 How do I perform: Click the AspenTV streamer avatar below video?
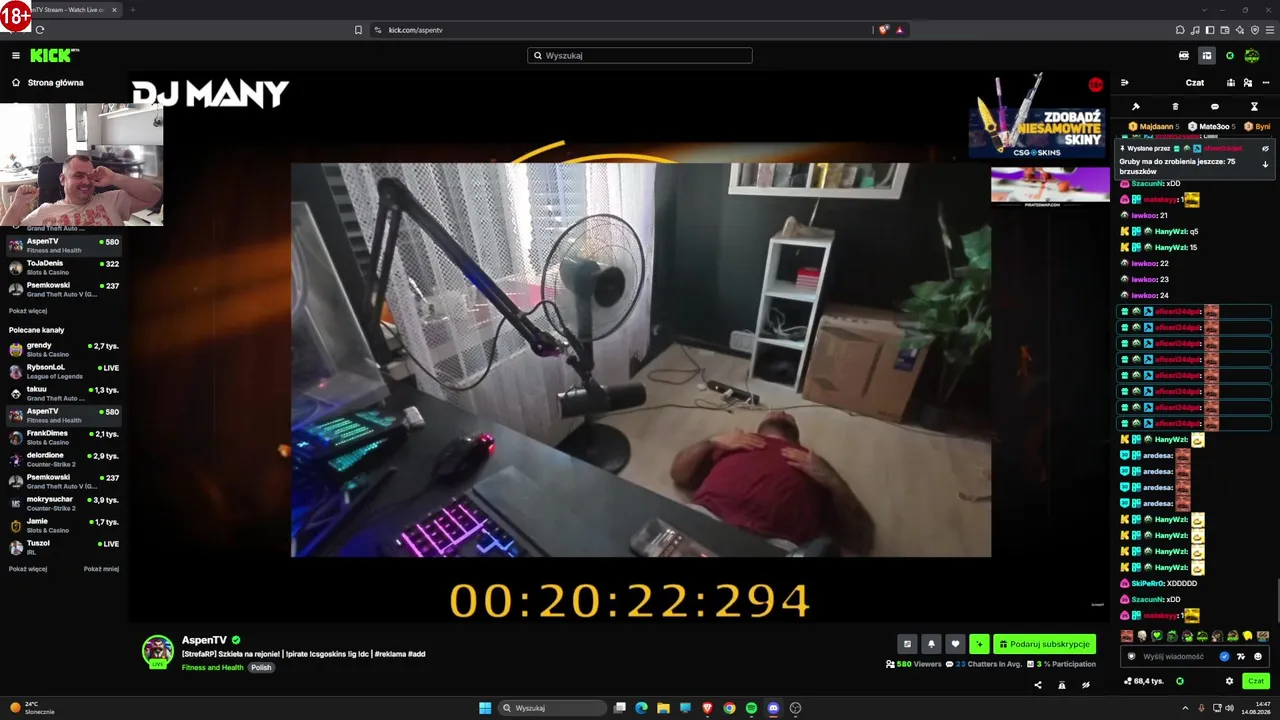158,651
